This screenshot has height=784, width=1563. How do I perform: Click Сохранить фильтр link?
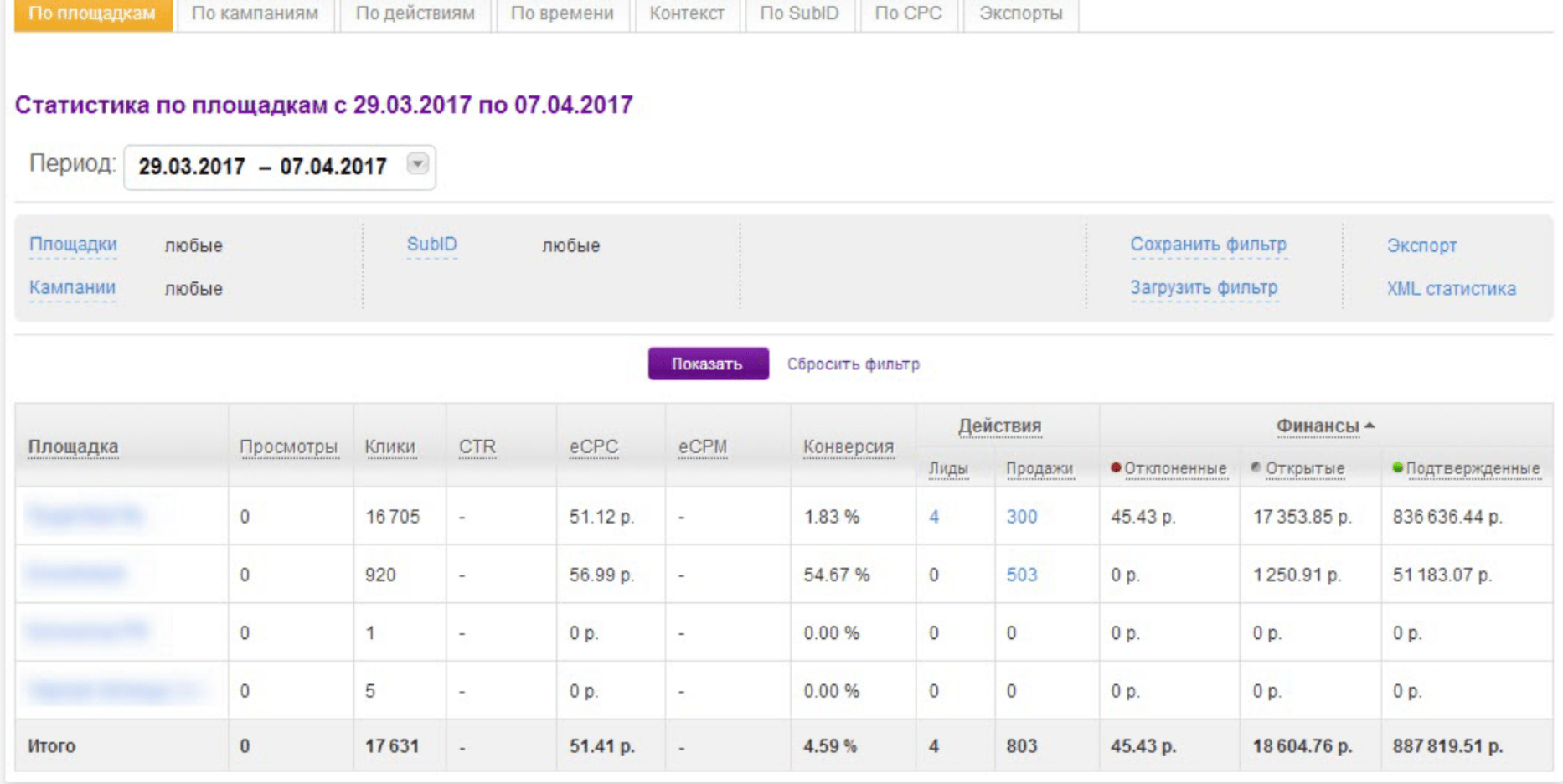[x=1208, y=245]
